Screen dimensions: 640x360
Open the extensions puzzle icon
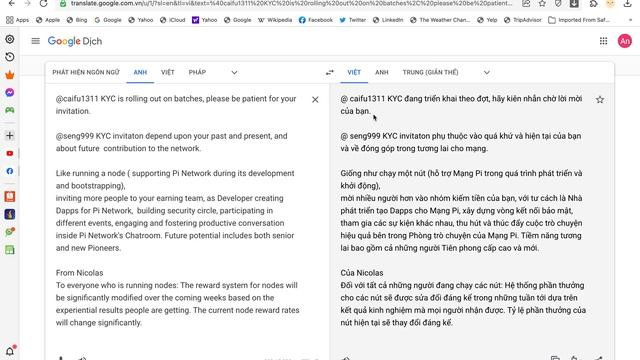click(x=593, y=4)
